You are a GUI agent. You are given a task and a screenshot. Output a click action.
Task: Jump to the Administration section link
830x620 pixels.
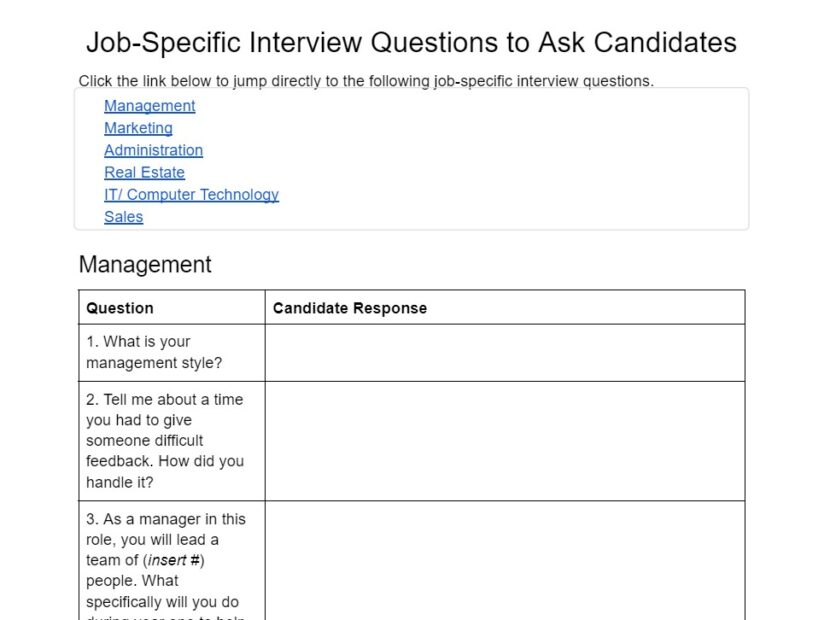coord(154,150)
